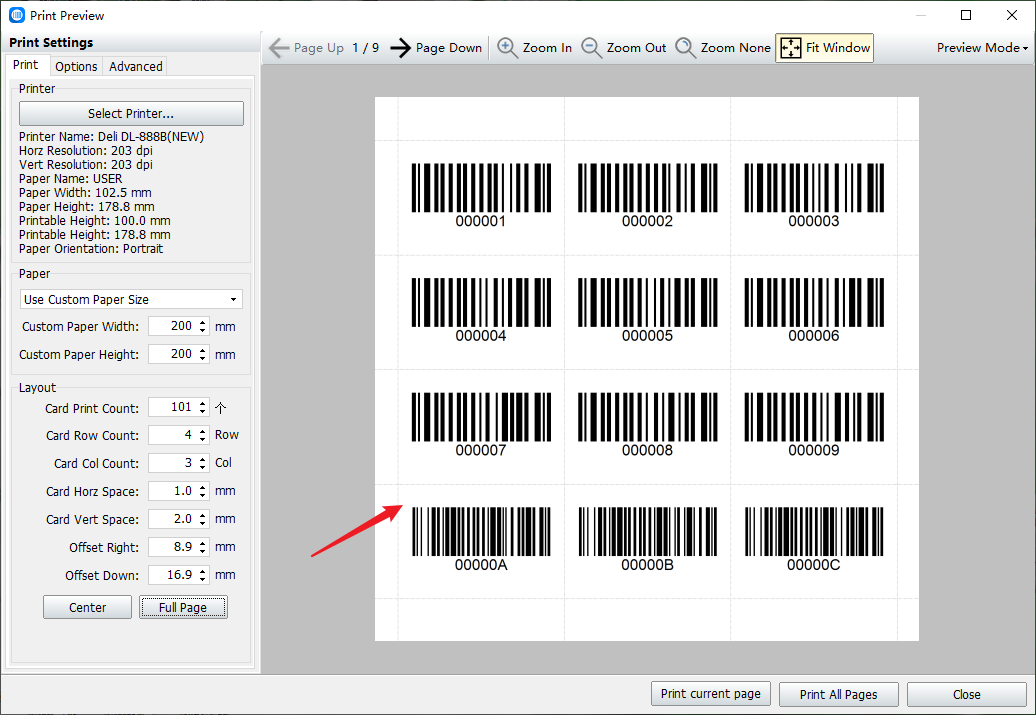Select the barcode labeled 000009 in preview
This screenshot has width=1036, height=715.
point(814,424)
